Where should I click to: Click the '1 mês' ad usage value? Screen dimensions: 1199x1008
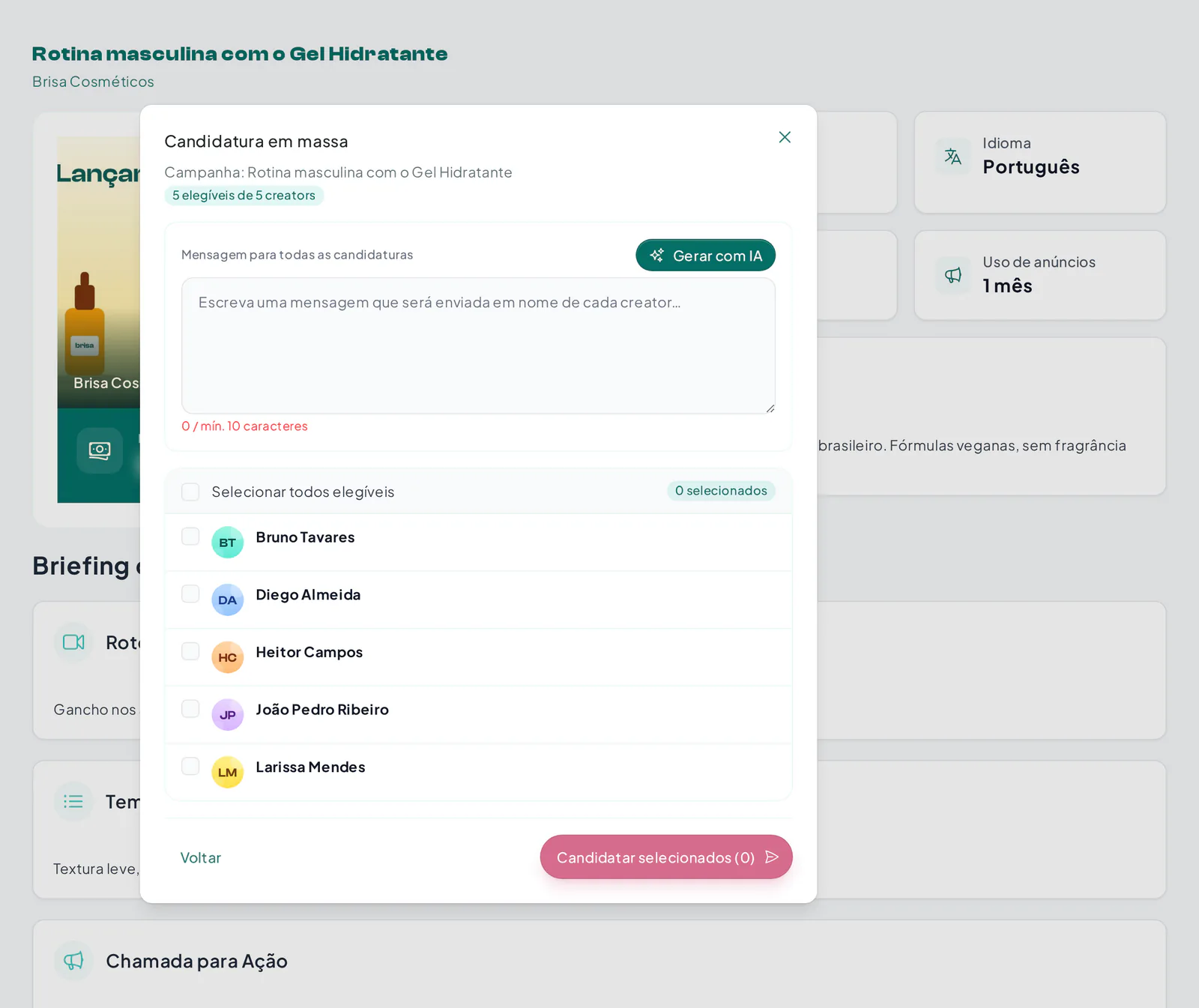(x=1007, y=286)
